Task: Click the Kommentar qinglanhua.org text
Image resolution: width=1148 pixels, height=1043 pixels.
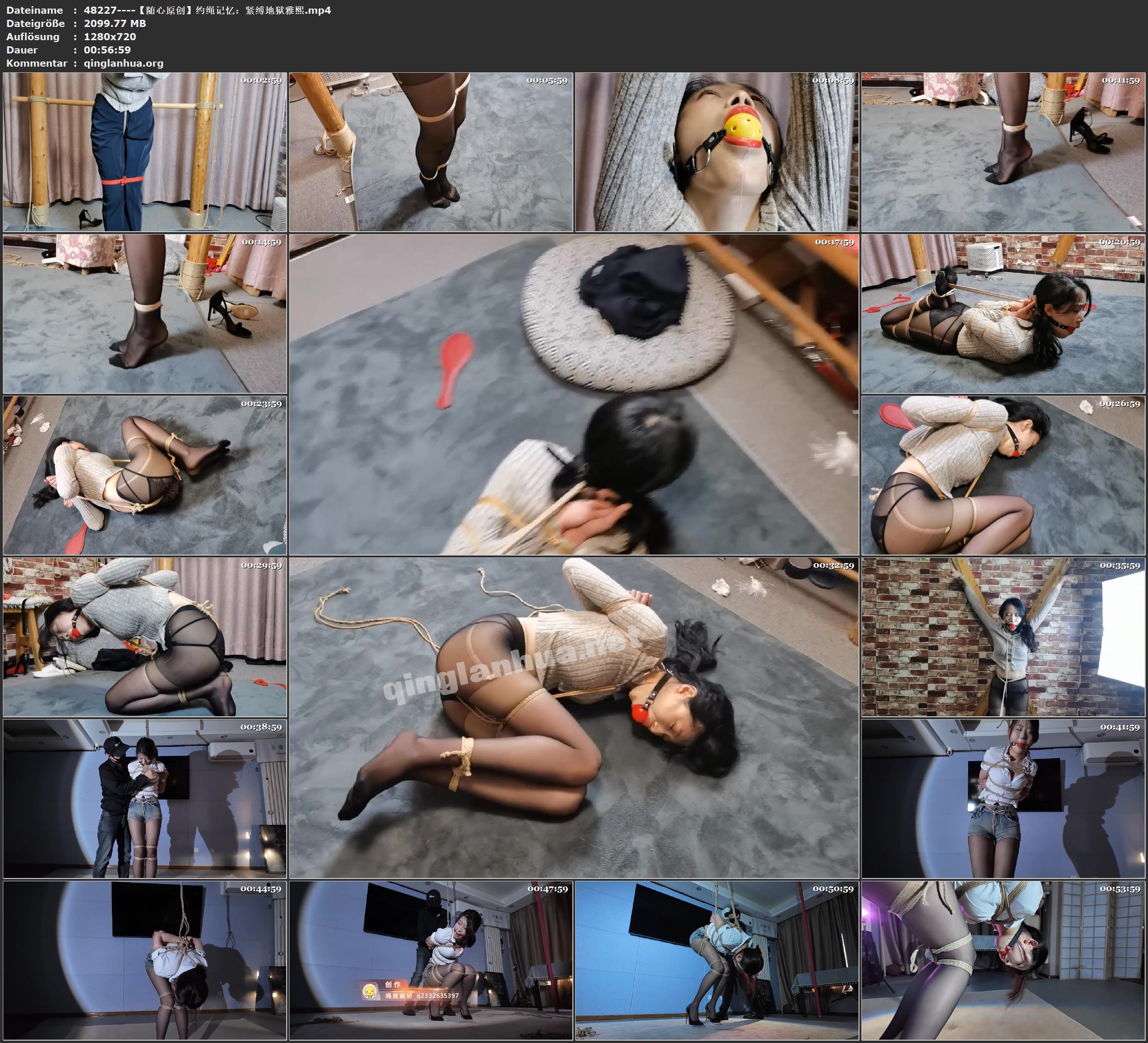Action: click(x=123, y=63)
